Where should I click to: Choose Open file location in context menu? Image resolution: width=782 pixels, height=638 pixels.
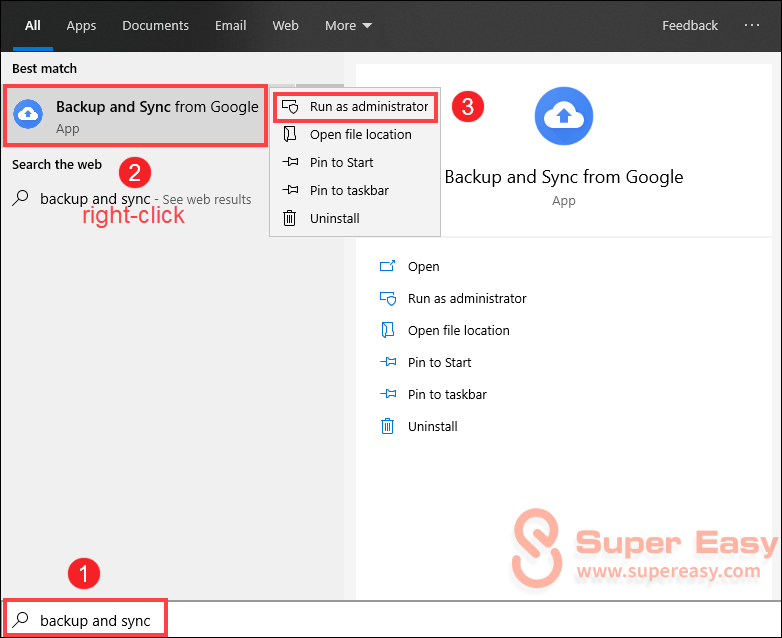point(355,135)
